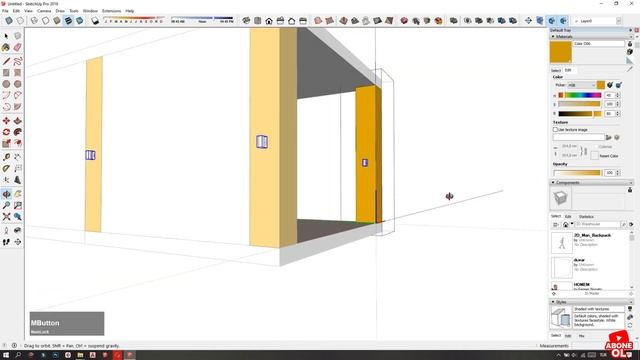
Task: Click the eyedropper Sample Paint icon
Action: point(630,69)
